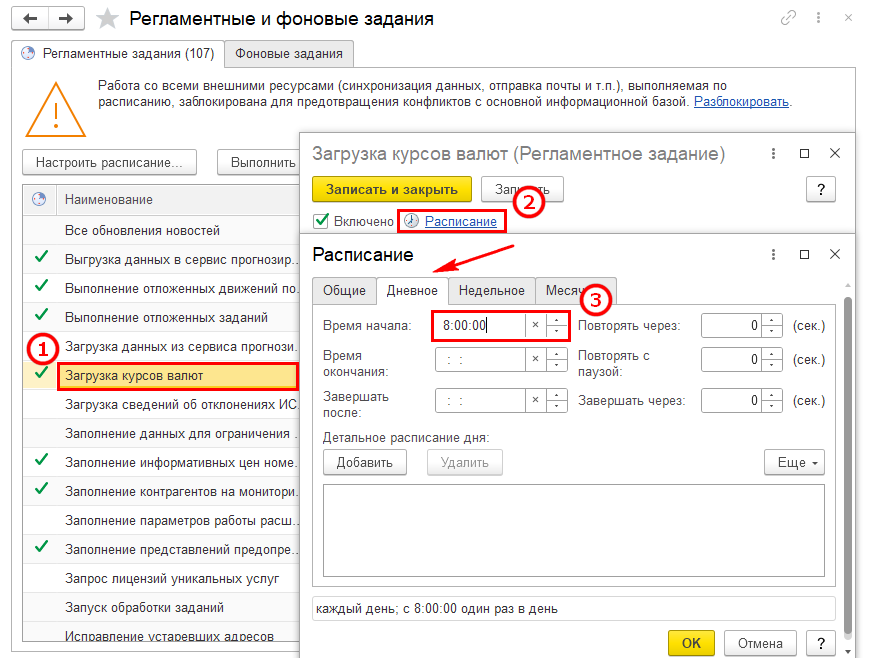874x658 pixels.
Task: Click help question button in scheduled job dialog
Action: click(x=820, y=190)
